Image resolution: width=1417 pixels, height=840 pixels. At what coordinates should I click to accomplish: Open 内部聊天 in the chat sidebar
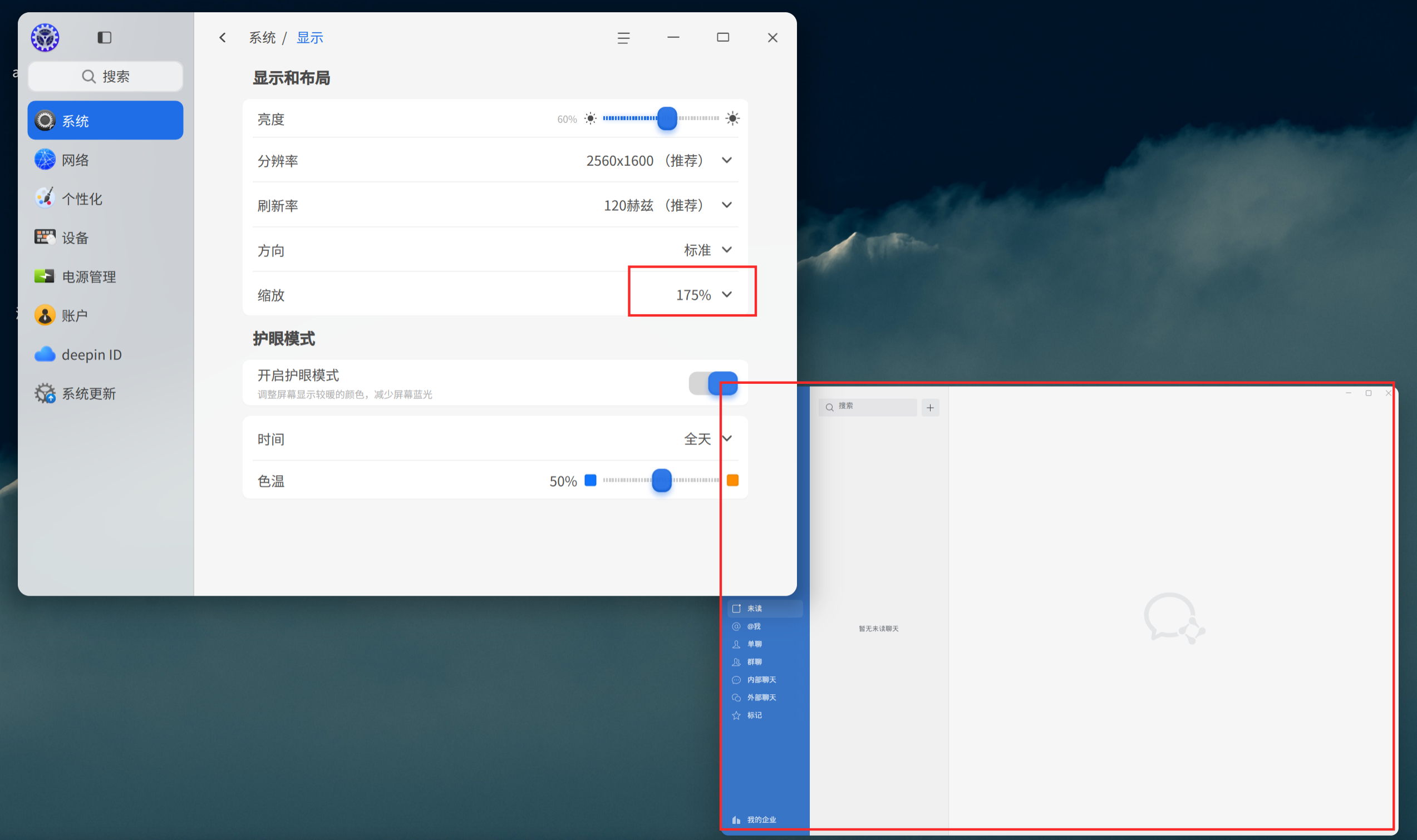[765, 680]
